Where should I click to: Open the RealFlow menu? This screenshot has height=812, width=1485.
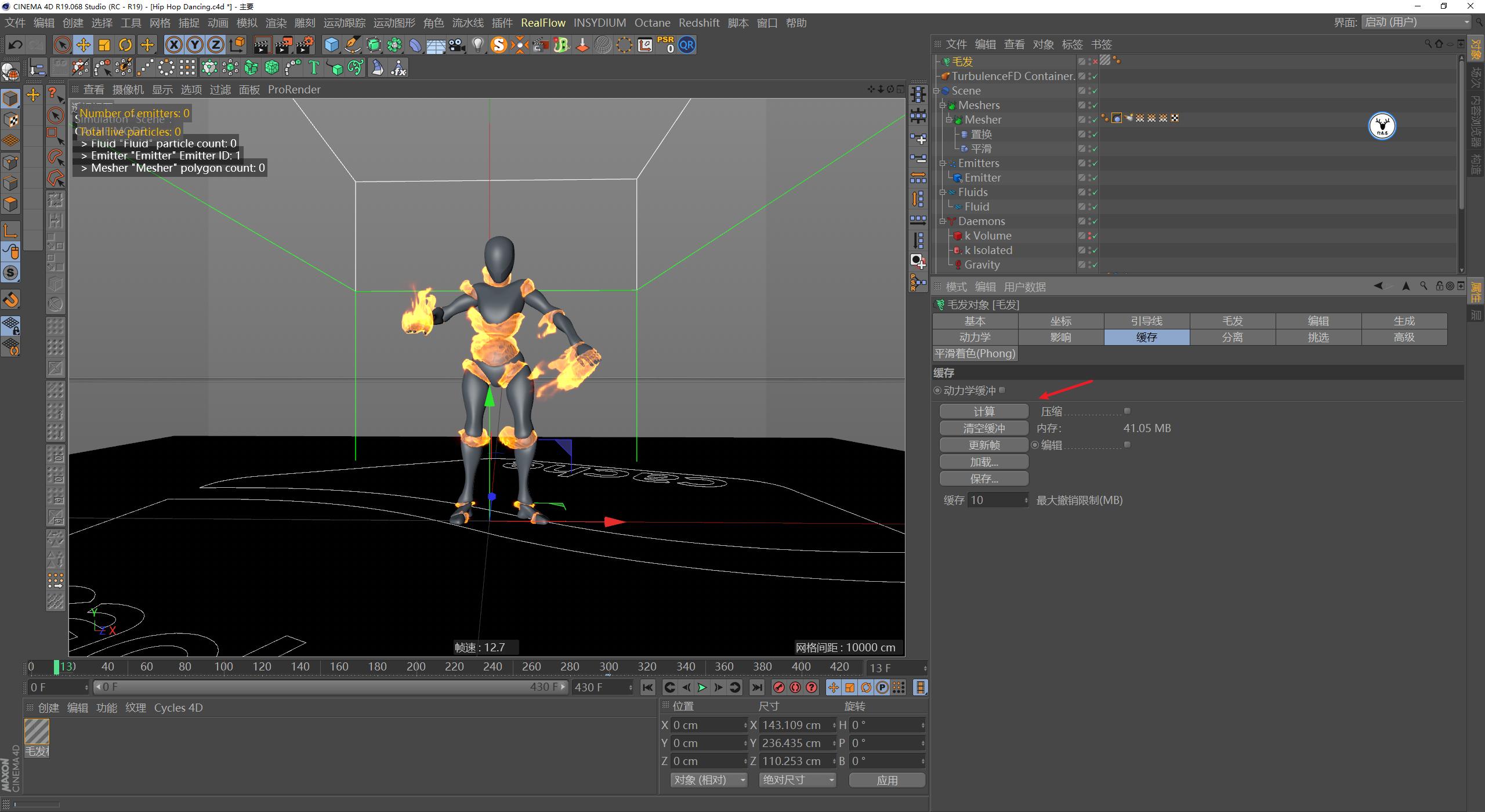(x=543, y=23)
